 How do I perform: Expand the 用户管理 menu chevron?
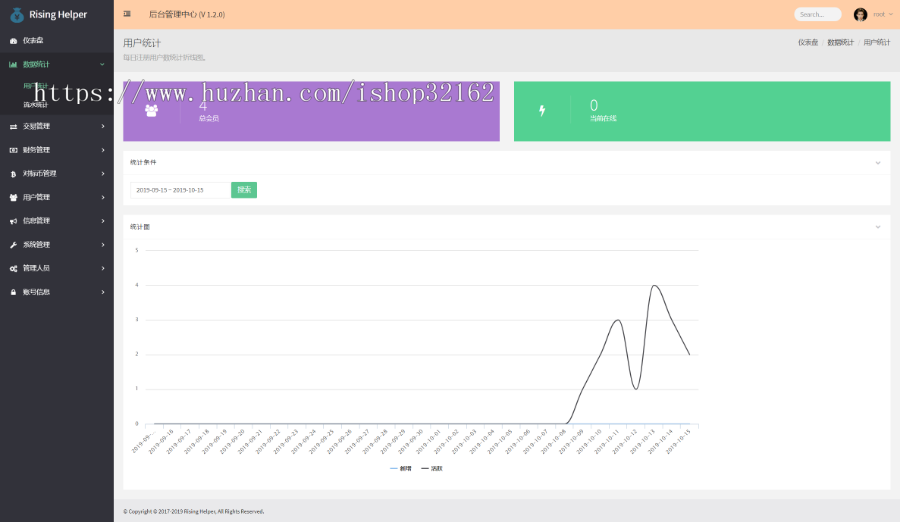click(103, 198)
